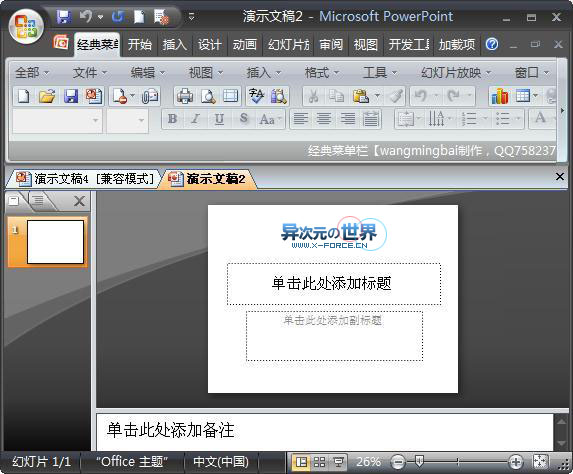Image resolution: width=573 pixels, height=474 pixels.
Task: Click the 26% zoom level button
Action: 368,462
